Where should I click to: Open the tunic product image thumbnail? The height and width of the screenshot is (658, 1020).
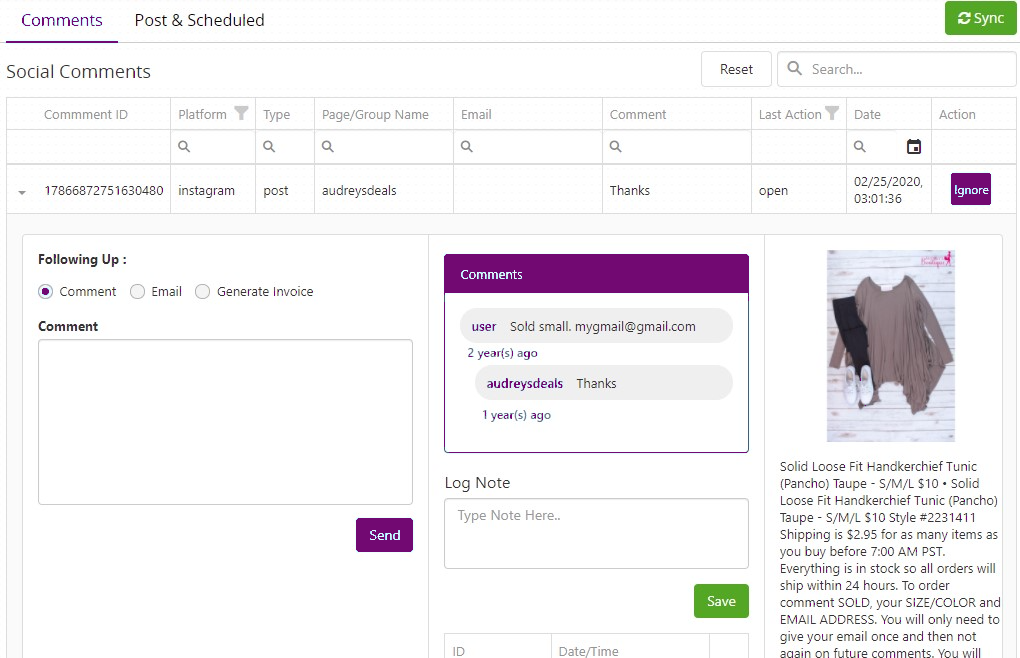pos(891,346)
